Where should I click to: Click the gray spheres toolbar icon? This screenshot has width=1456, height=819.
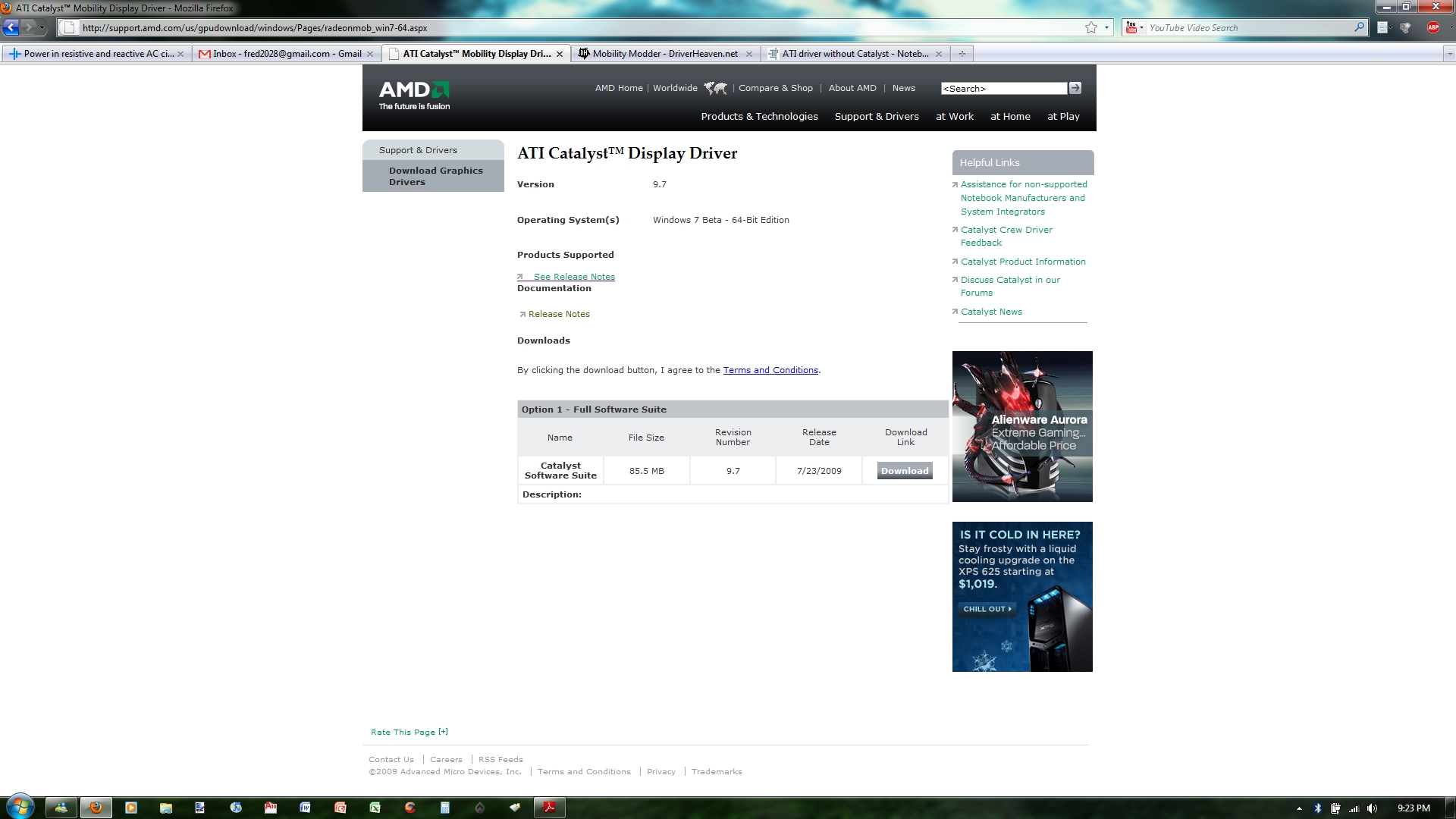pyautogui.click(x=1405, y=28)
